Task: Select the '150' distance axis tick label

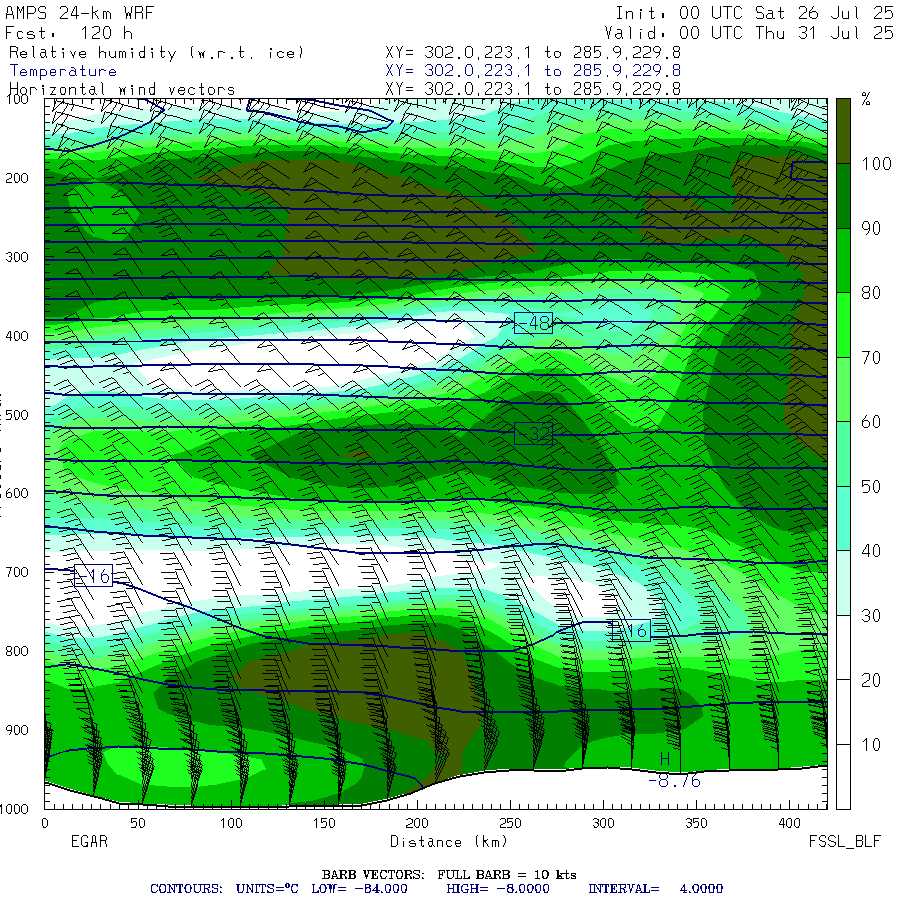Action: click(x=324, y=824)
